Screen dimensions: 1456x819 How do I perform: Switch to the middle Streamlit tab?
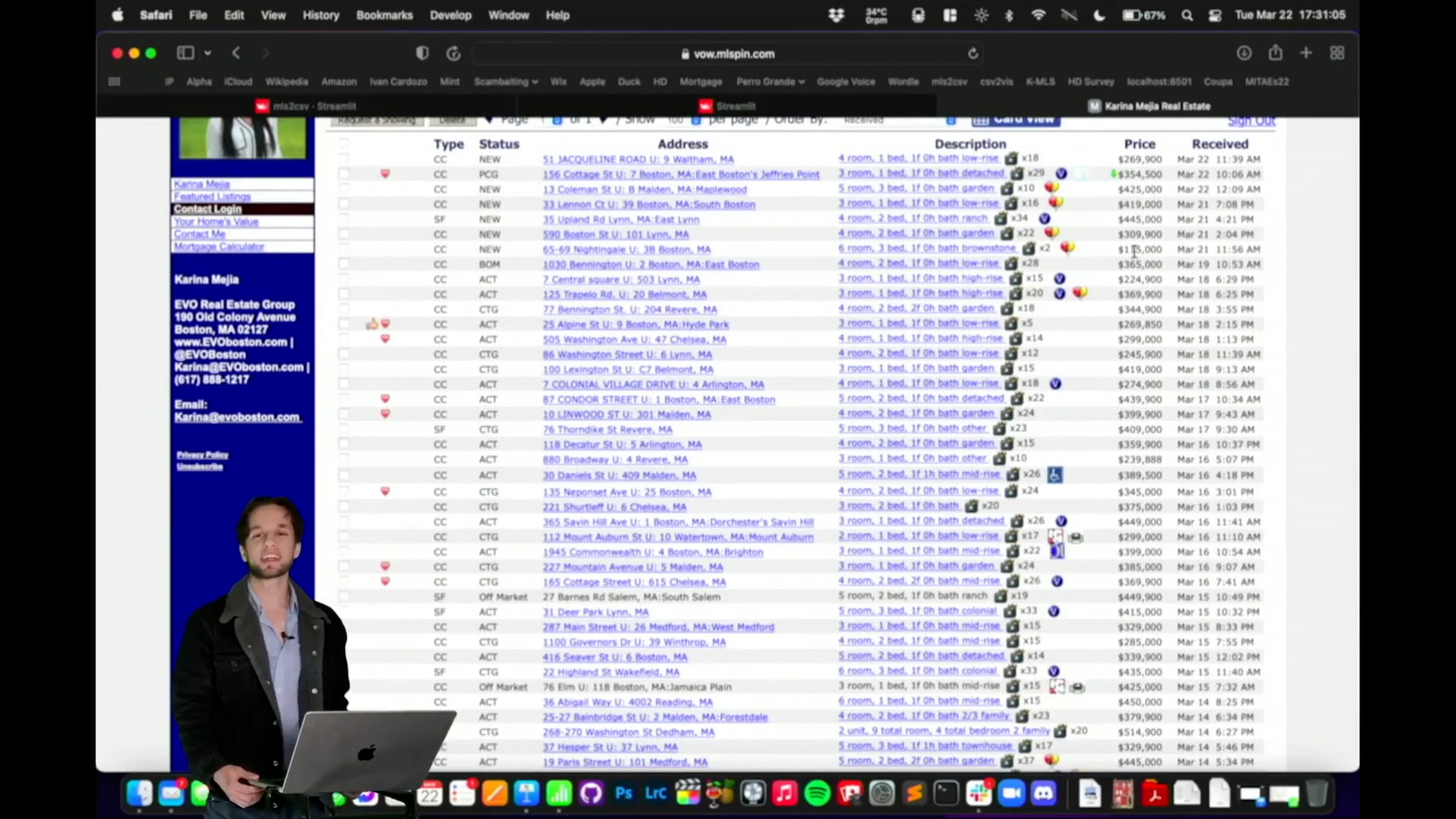[x=727, y=106]
